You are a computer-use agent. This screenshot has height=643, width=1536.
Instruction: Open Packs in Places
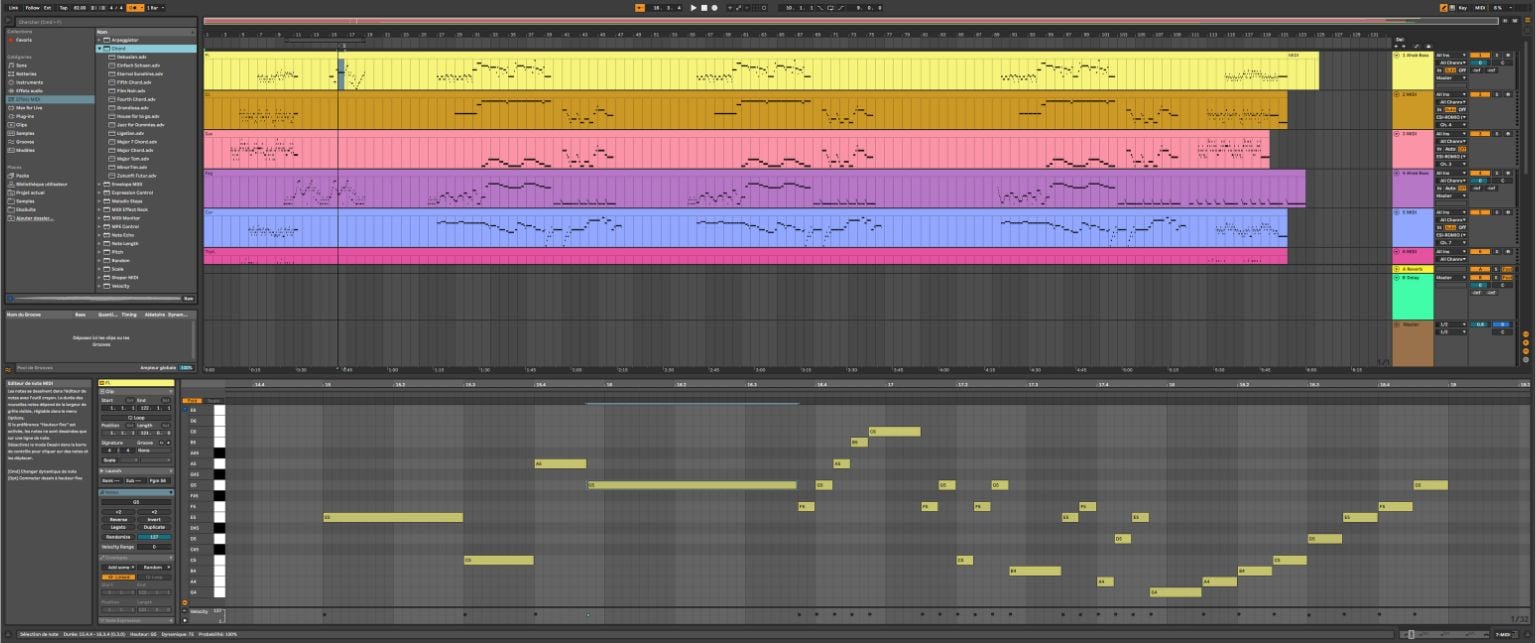(x=22, y=175)
